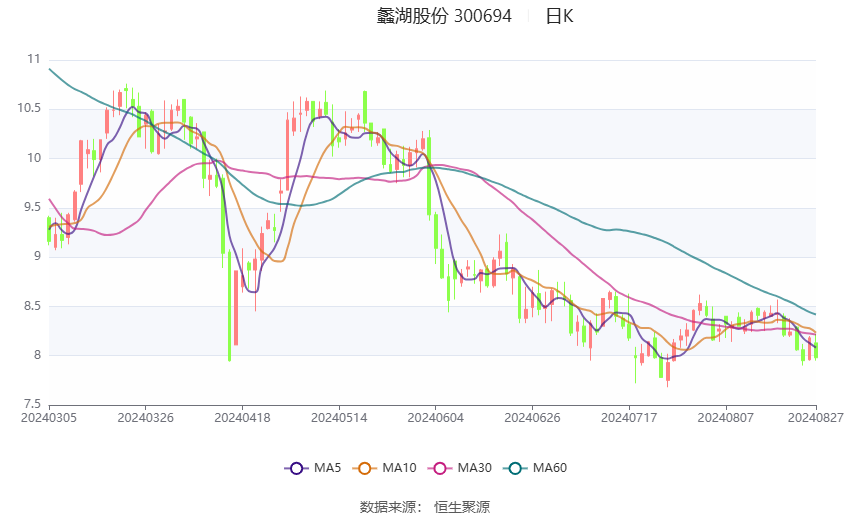Toggle the MA30 legend series

click(x=460, y=468)
